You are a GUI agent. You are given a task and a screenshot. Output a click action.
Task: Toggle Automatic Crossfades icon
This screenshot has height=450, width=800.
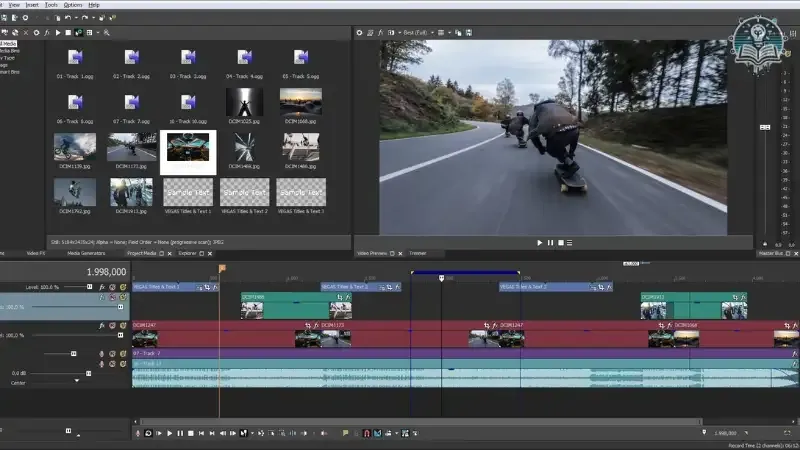[x=378, y=433]
